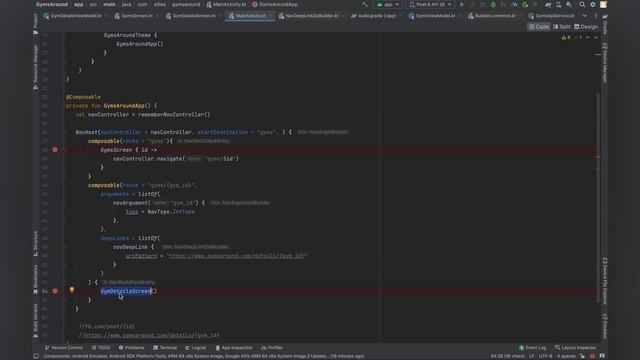
Task: Click the @Composable annotation
Action: tap(83, 97)
